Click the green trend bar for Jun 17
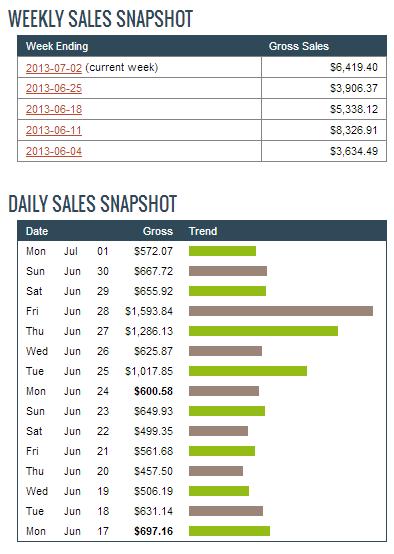The width and height of the screenshot is (394, 554). [229, 531]
